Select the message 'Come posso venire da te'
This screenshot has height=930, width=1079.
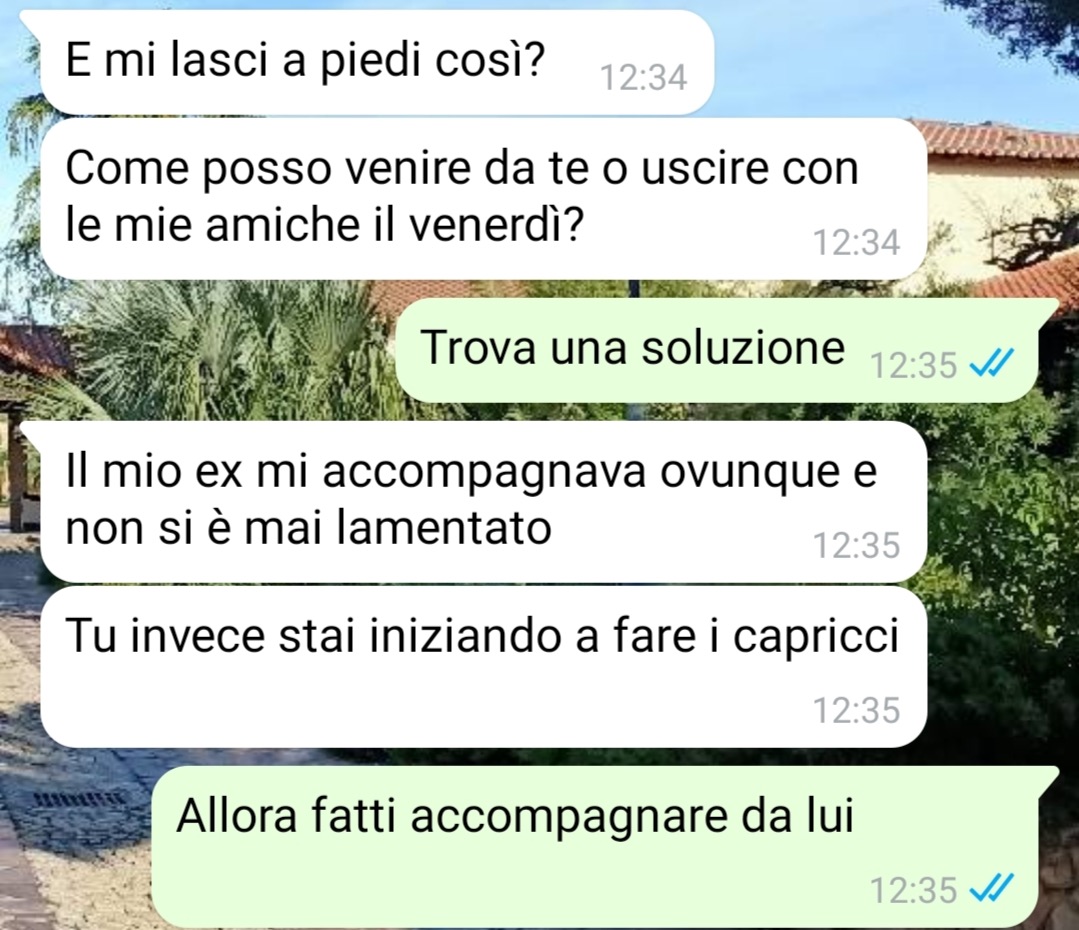point(484,199)
